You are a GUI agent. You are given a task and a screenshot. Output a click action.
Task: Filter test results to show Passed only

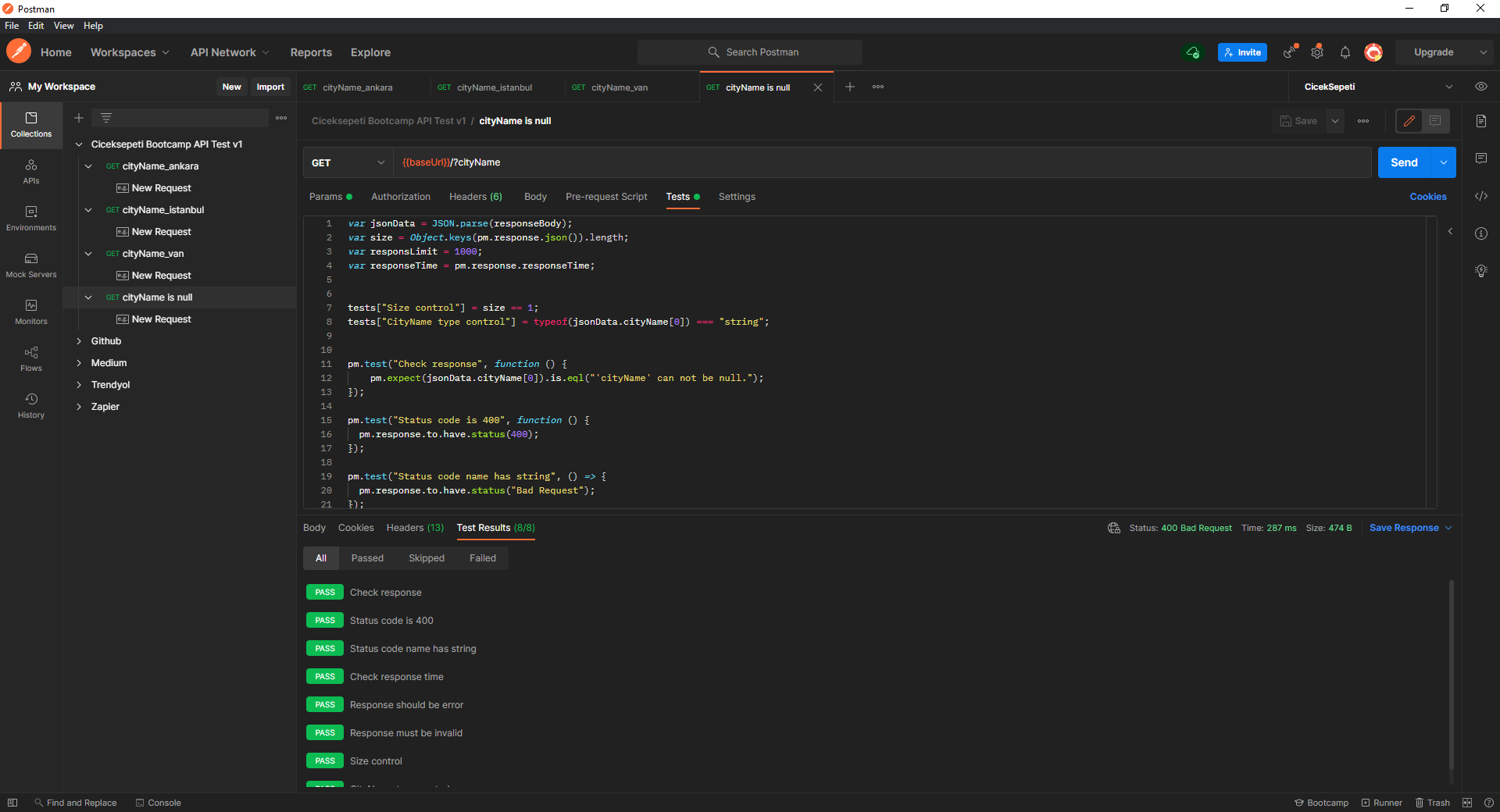367,557
